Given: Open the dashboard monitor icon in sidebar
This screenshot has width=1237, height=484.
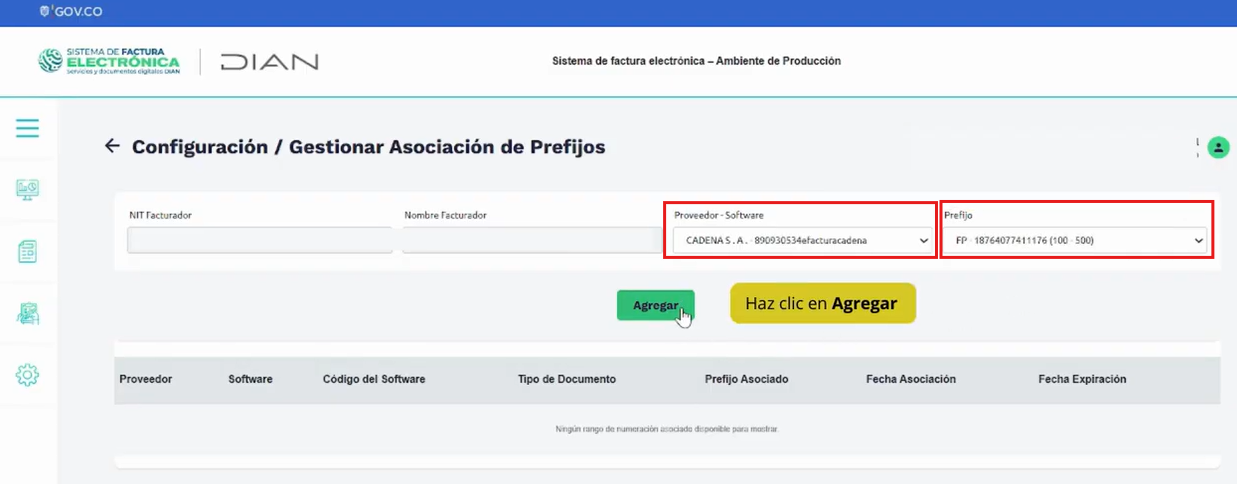Looking at the screenshot, I should coord(27,189).
